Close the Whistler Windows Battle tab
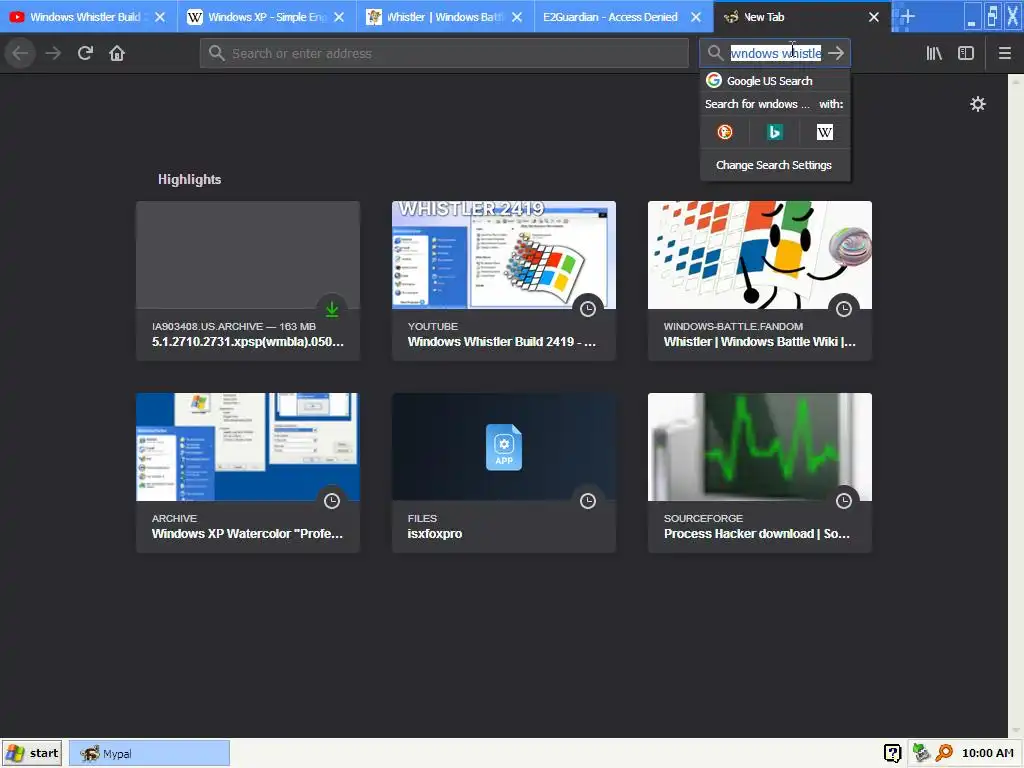 click(x=517, y=17)
